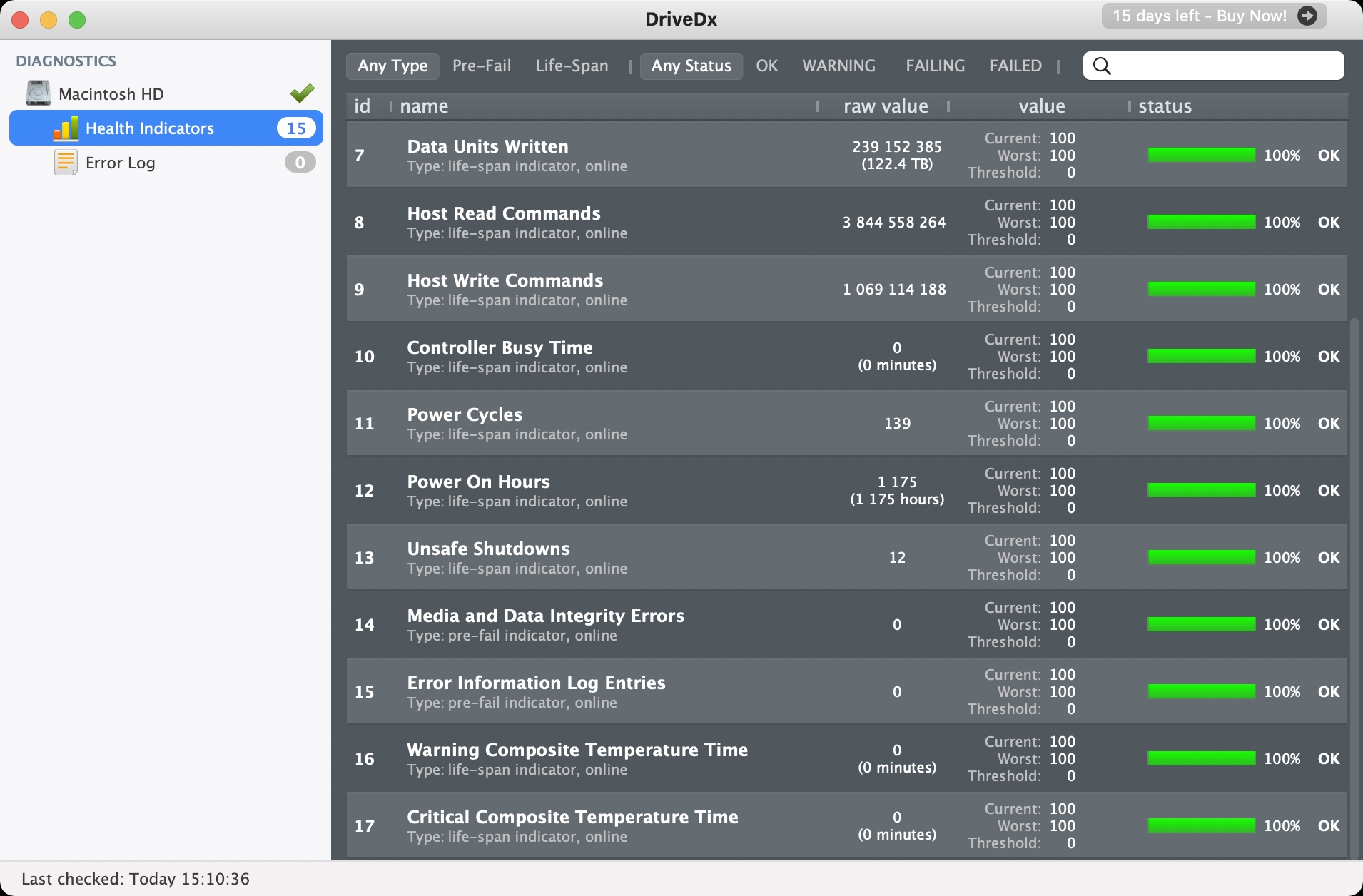Click the green checkmark next to Macintosh HD

[302, 93]
